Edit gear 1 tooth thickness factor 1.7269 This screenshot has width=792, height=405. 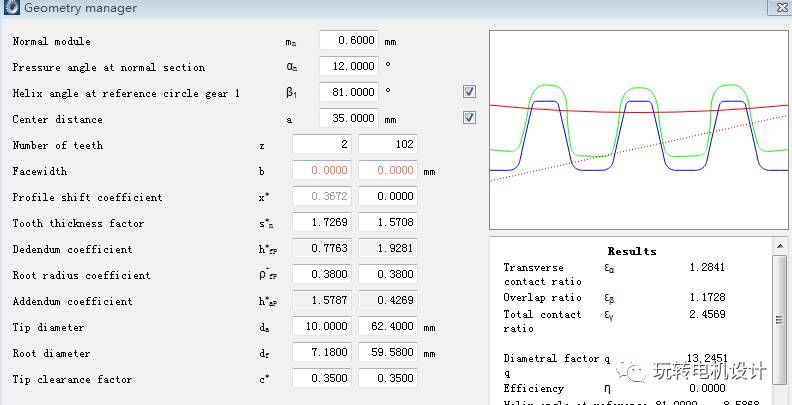coord(322,222)
